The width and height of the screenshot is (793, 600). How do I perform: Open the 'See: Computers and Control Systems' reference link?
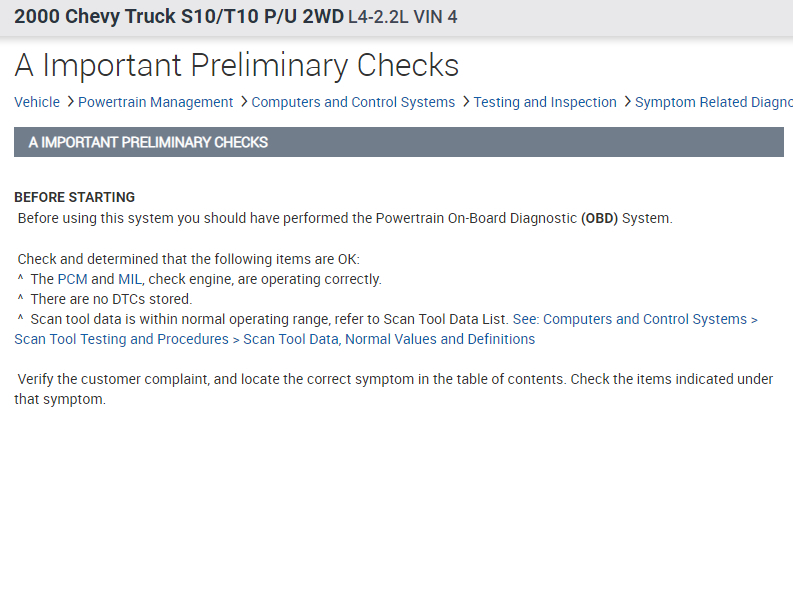coord(635,319)
